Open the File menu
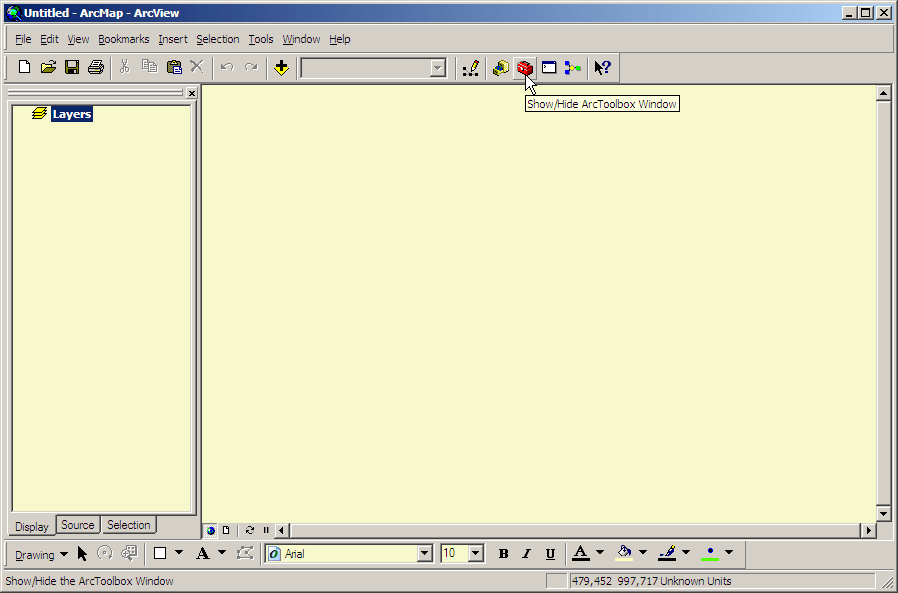Viewport: 898px width, 593px height. click(23, 39)
